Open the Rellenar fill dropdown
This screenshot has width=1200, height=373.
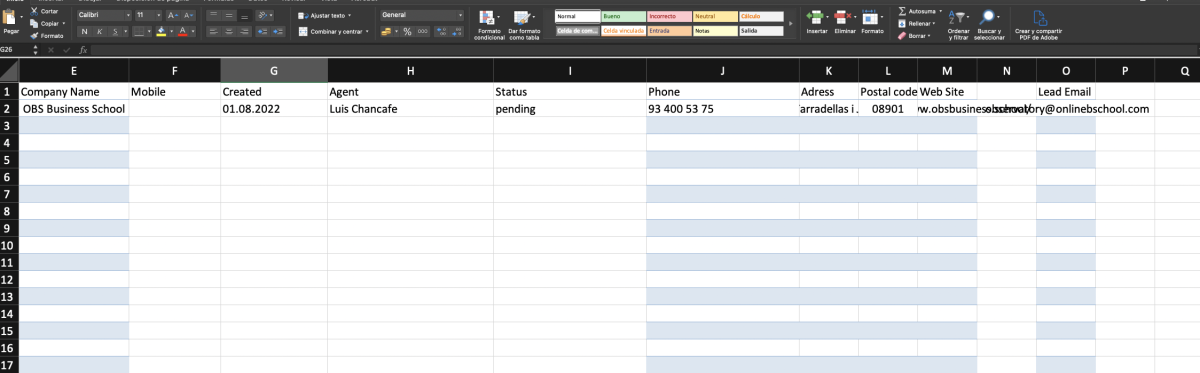[917, 23]
